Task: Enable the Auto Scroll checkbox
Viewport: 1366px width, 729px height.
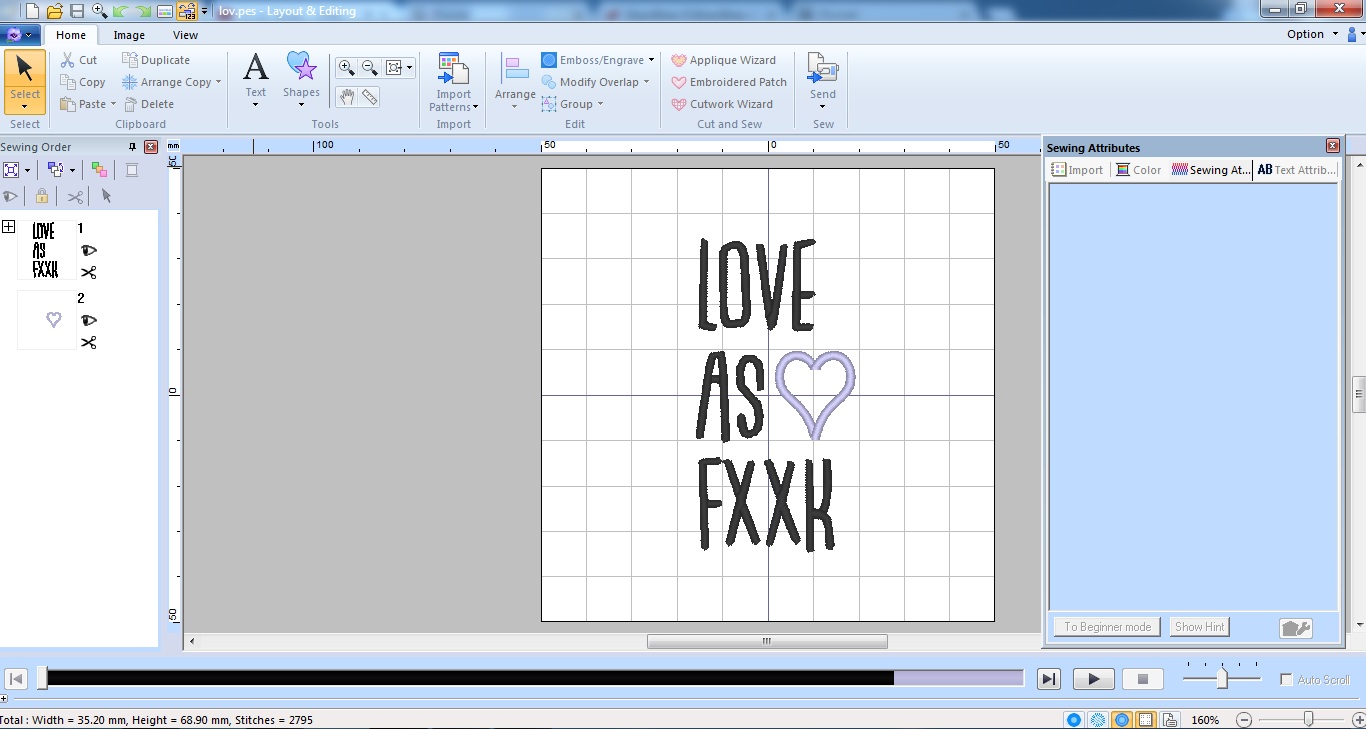Action: tap(1286, 680)
